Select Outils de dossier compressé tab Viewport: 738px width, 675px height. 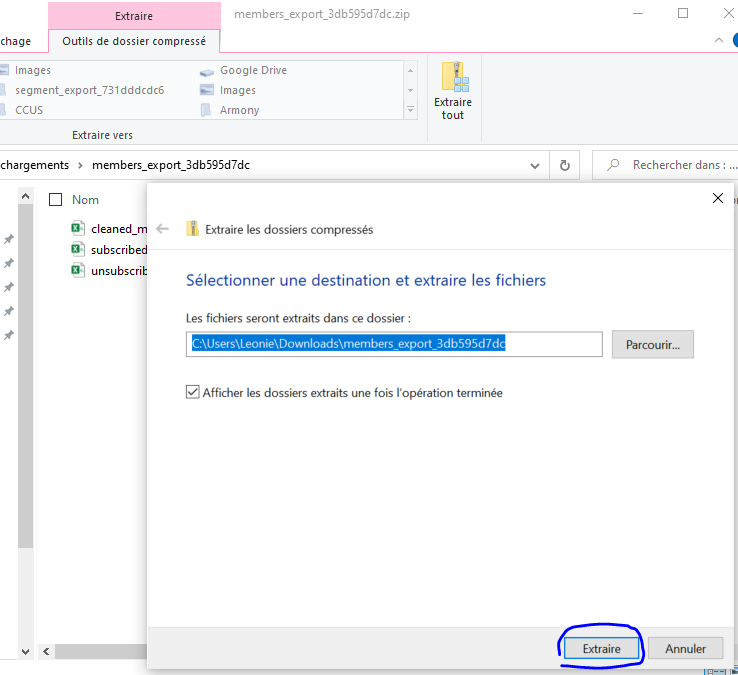click(134, 41)
